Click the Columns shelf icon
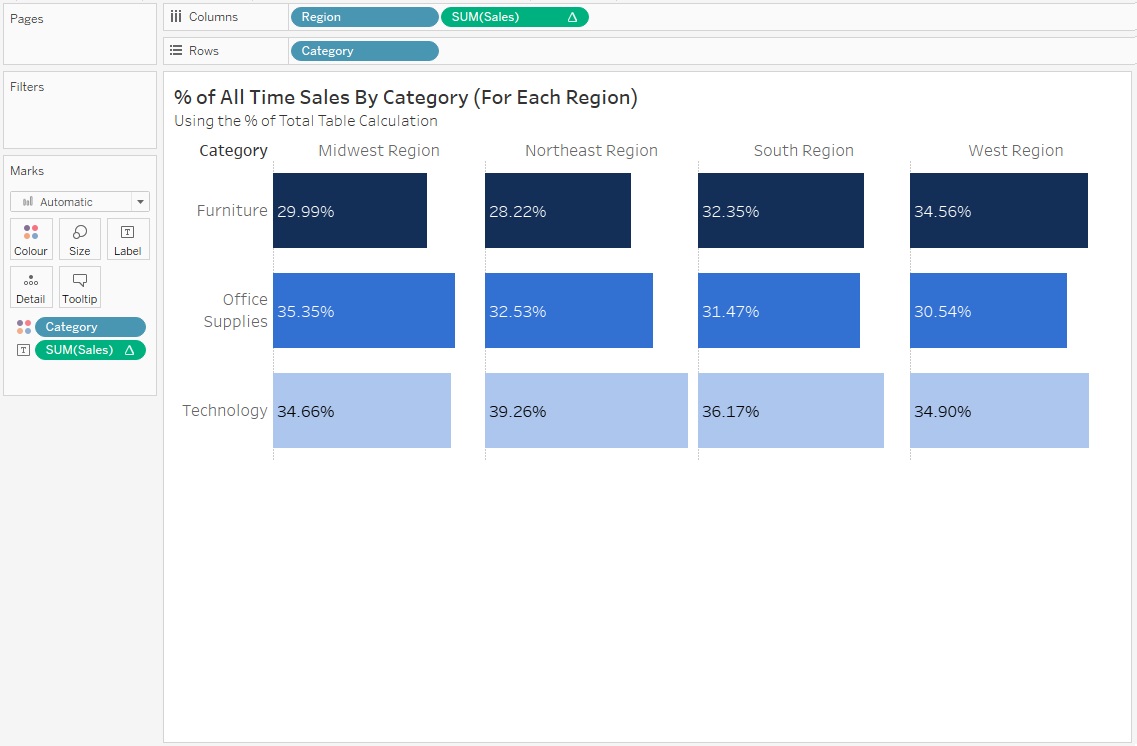The image size is (1137, 746). click(176, 17)
